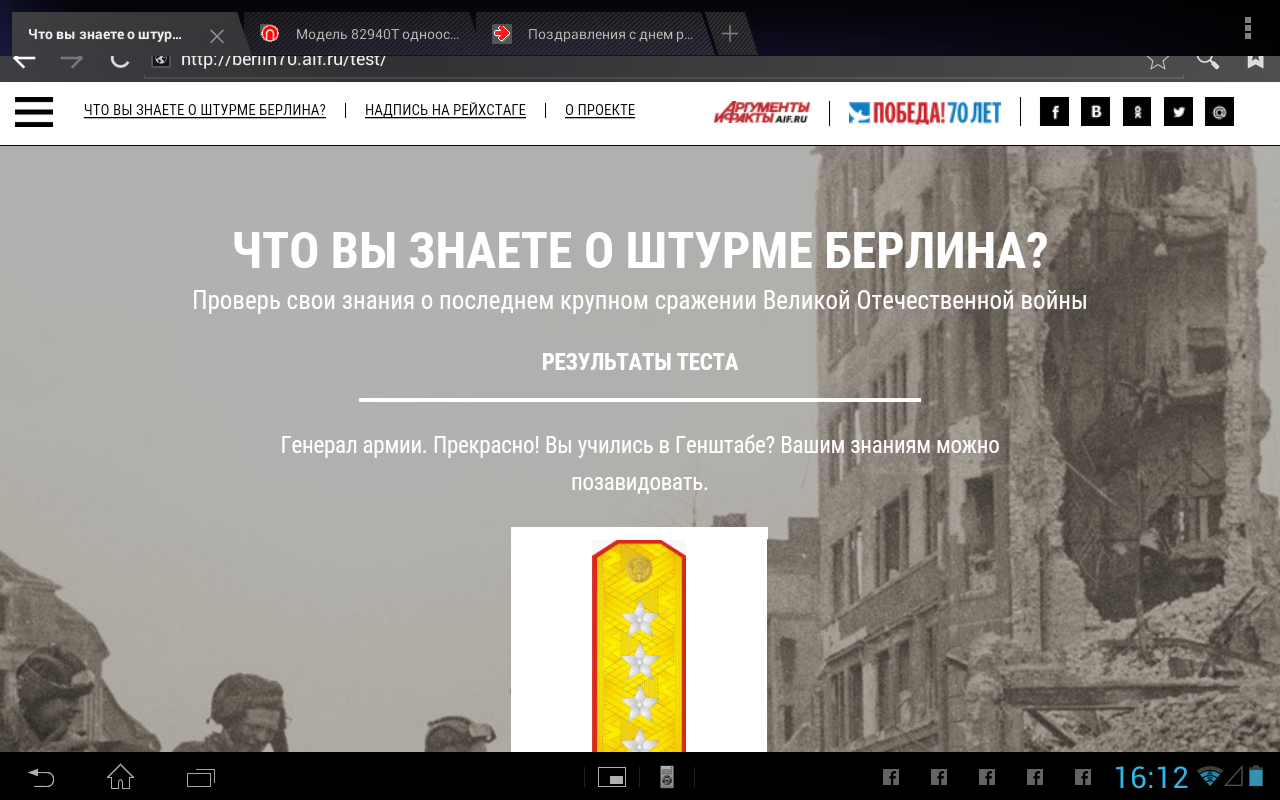Image resolution: width=1280 pixels, height=800 pixels.
Task: Switch to the 'Поздравления с днем р...' tab
Action: [x=594, y=34]
